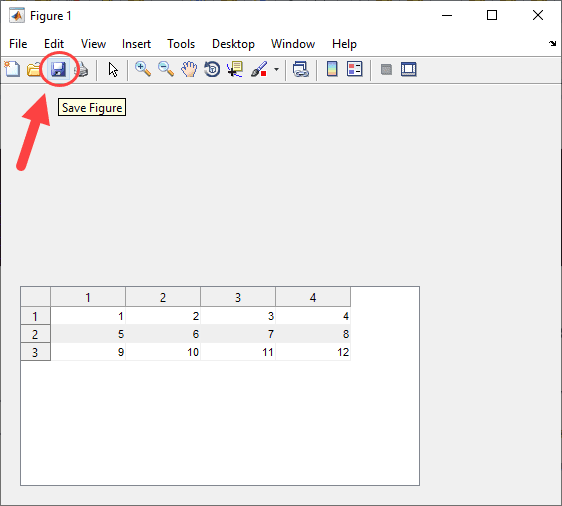Save the figure with the floppy disk icon

pyautogui.click(x=58, y=69)
